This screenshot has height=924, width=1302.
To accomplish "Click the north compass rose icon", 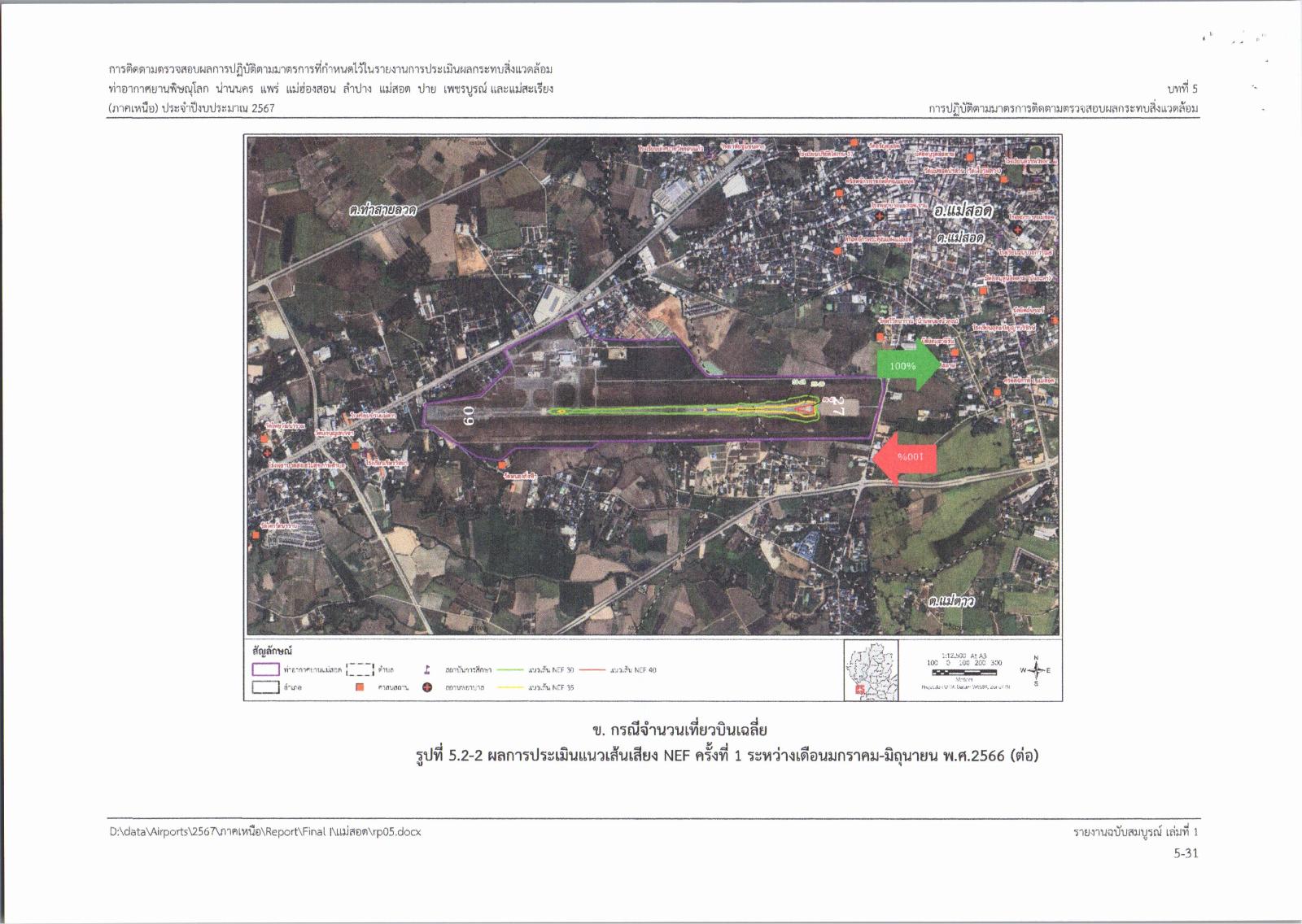I will (x=1035, y=671).
